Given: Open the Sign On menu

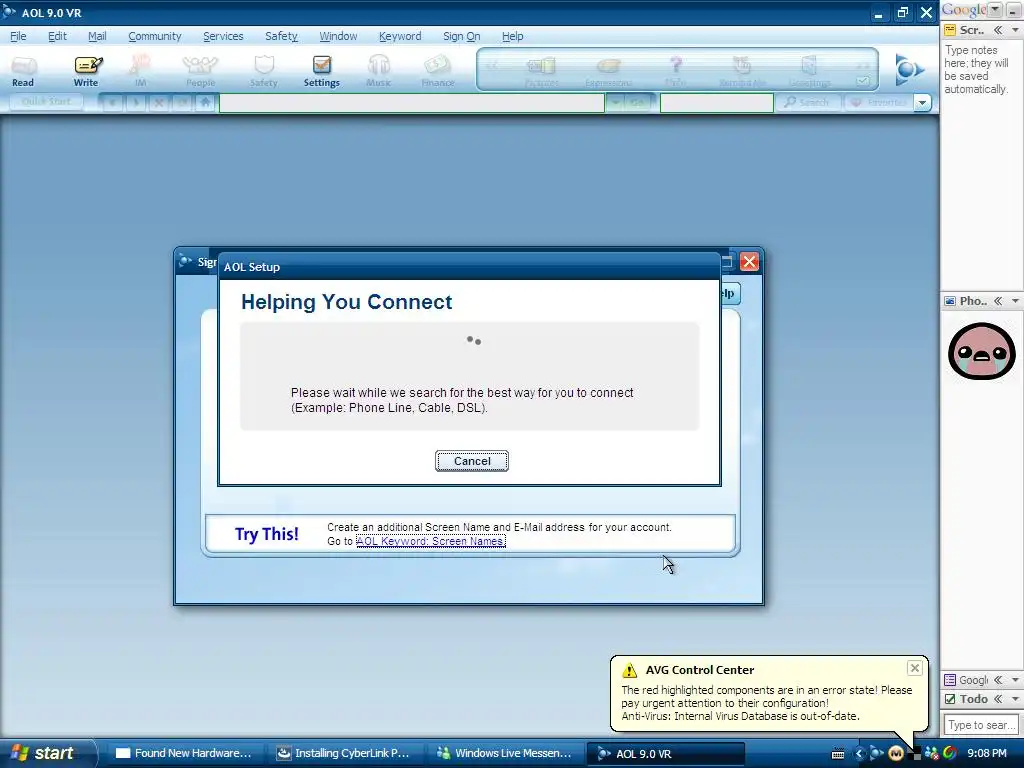Looking at the screenshot, I should 462,36.
